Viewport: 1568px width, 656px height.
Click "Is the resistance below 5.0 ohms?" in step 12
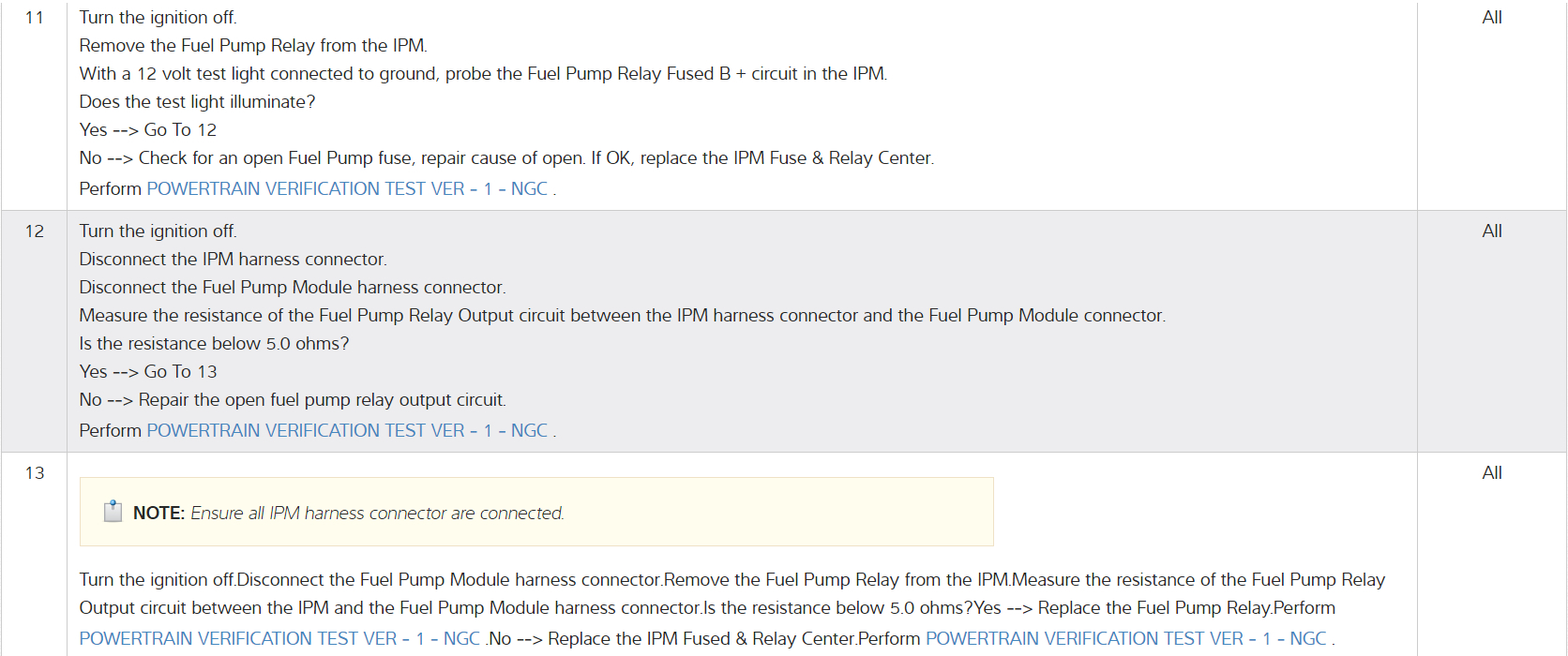click(x=214, y=344)
